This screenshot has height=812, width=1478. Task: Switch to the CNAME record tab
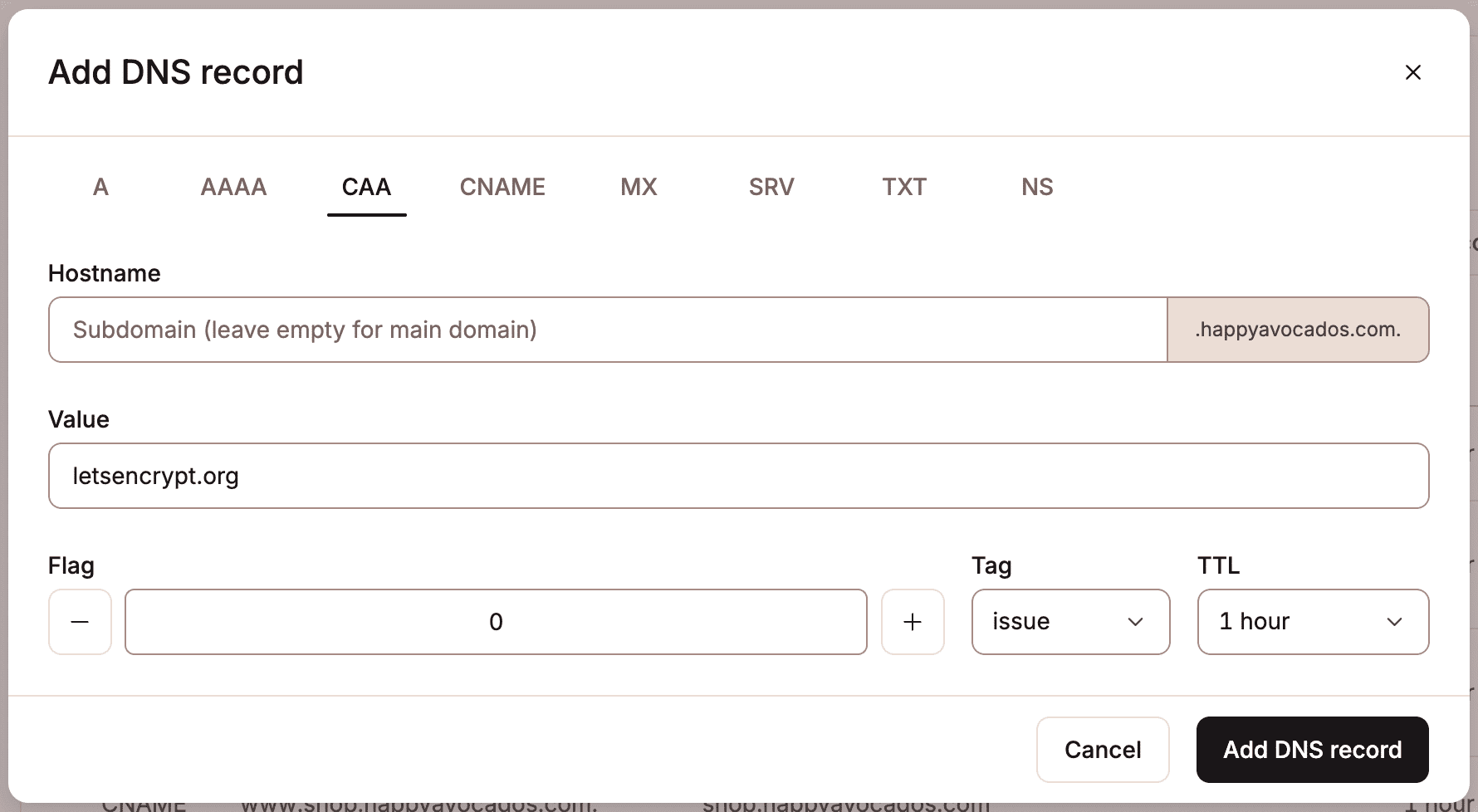pyautogui.click(x=502, y=187)
